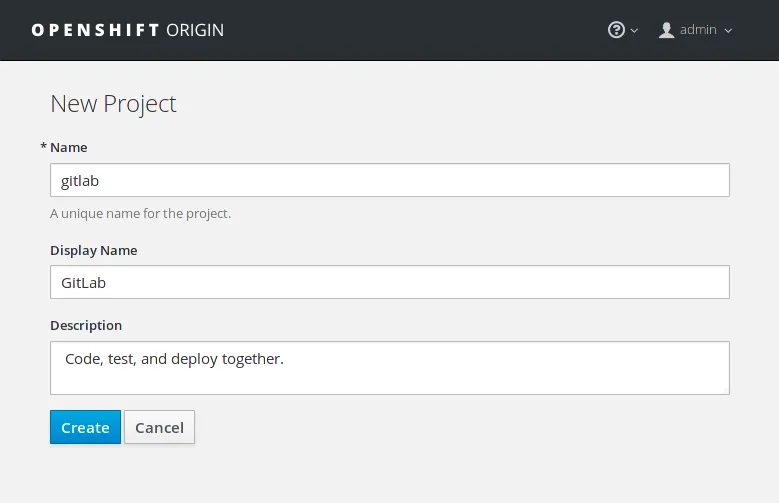
Task: Expand the chevron next to admin
Action: point(728,31)
